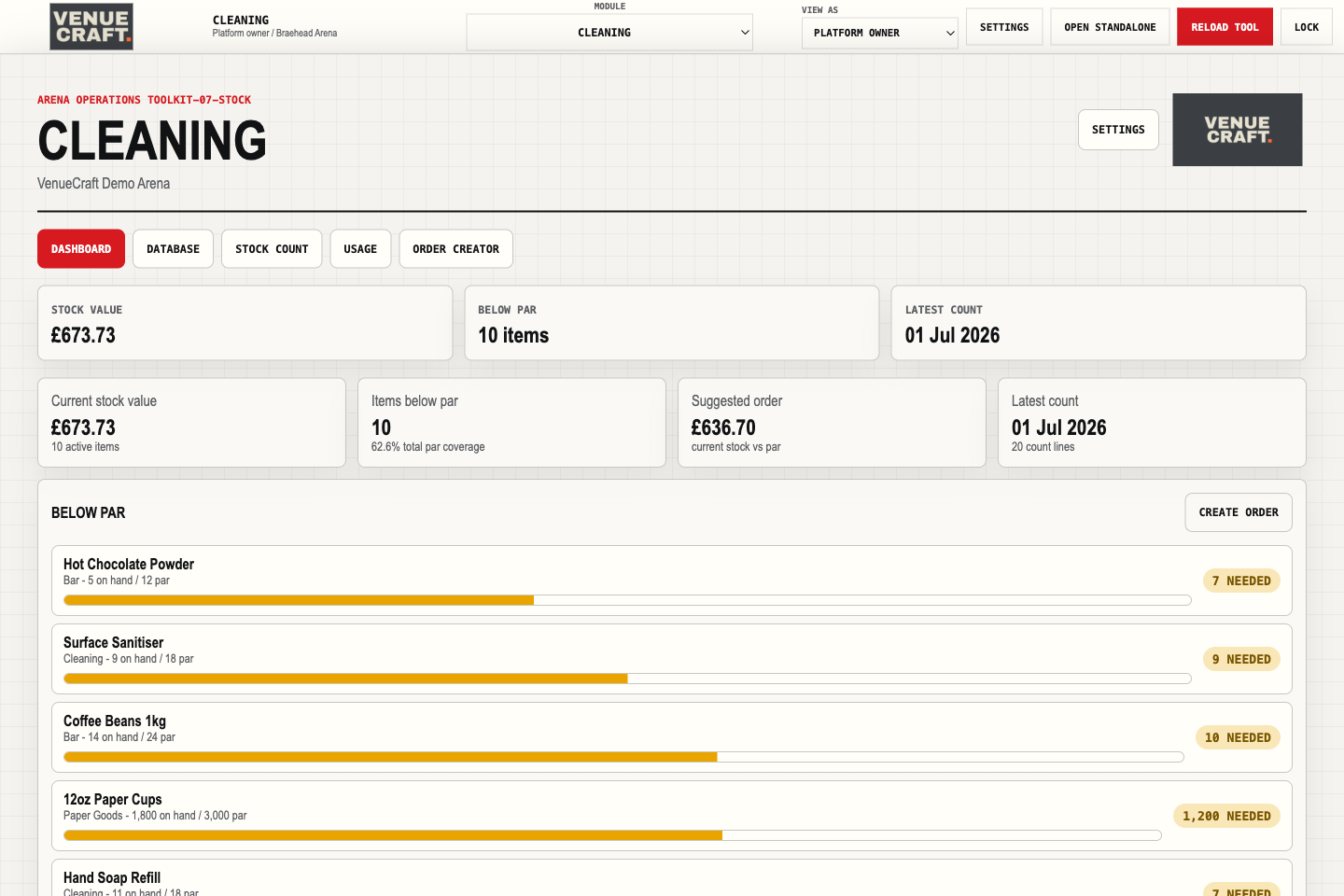Switch to the Database tab
Viewport: 1344px width, 896px height.
click(x=173, y=249)
